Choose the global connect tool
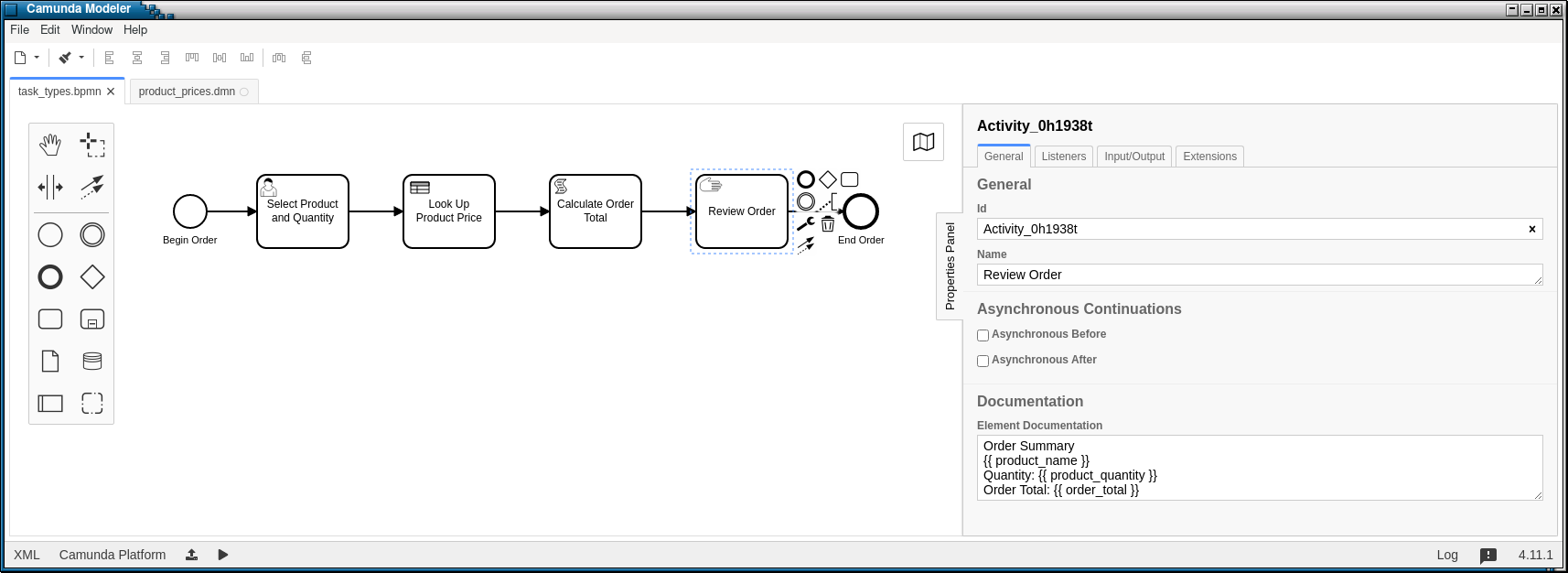Screen dimensions: 1568x573 coord(92,188)
